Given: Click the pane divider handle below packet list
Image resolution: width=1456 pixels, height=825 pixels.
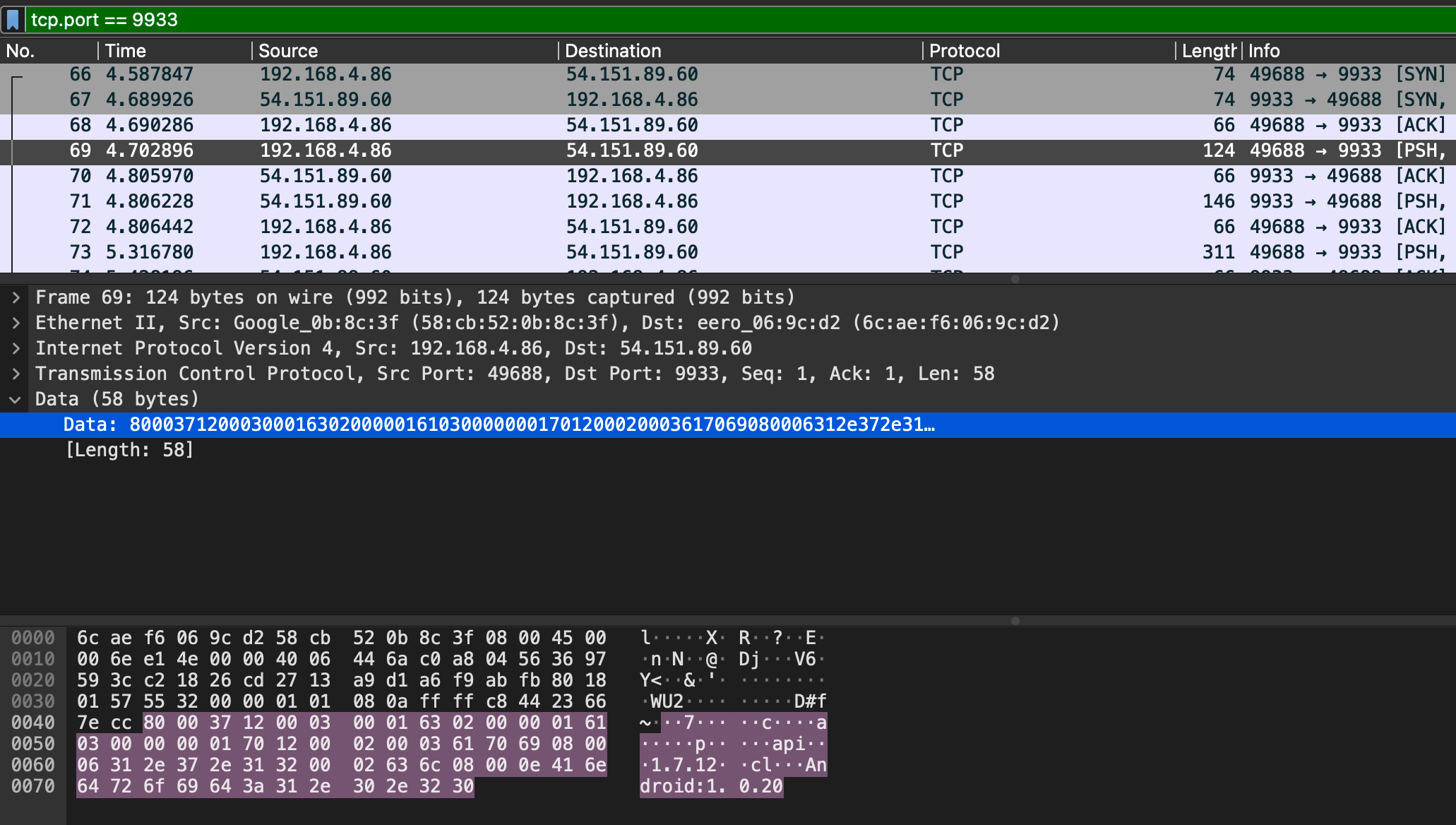Looking at the screenshot, I should pos(1015,278).
